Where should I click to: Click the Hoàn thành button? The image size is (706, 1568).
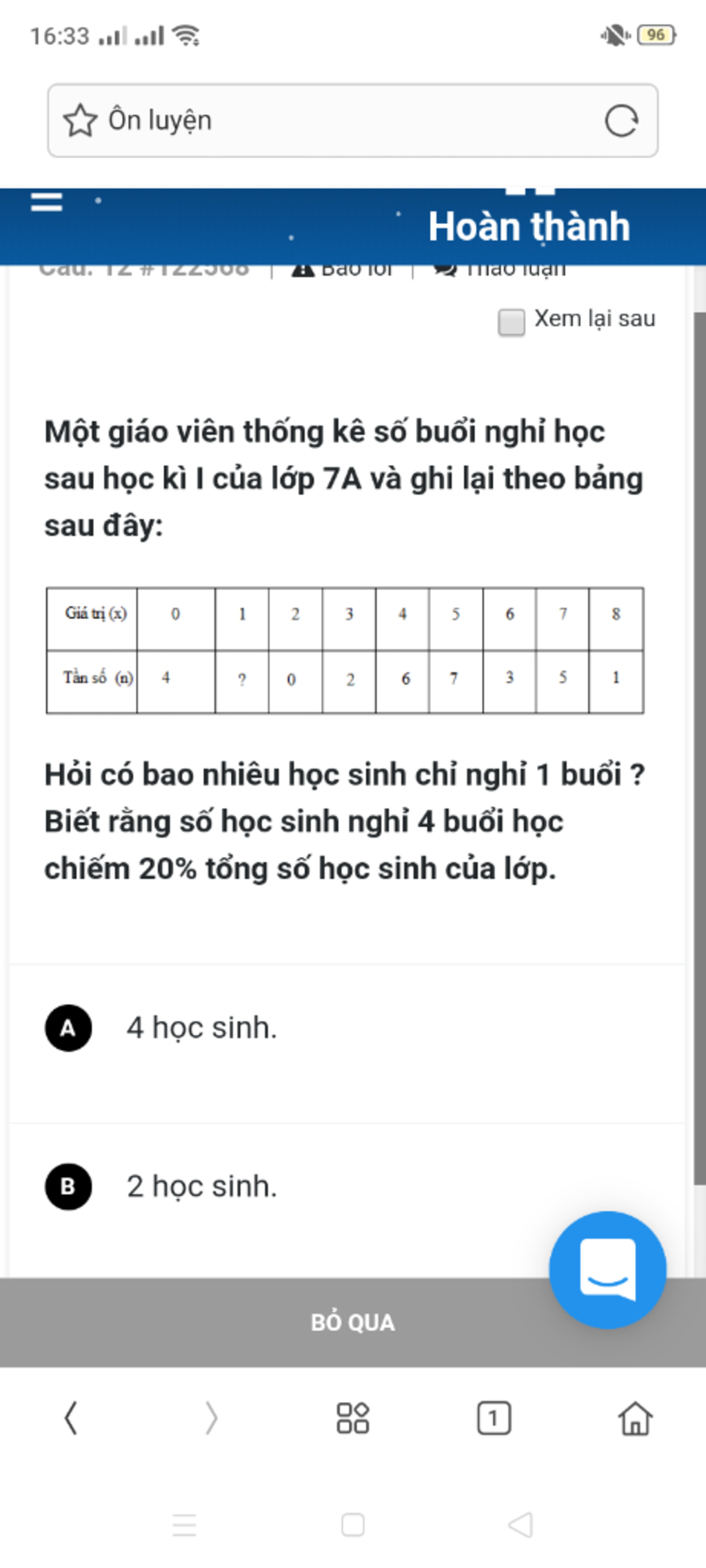pyautogui.click(x=529, y=226)
